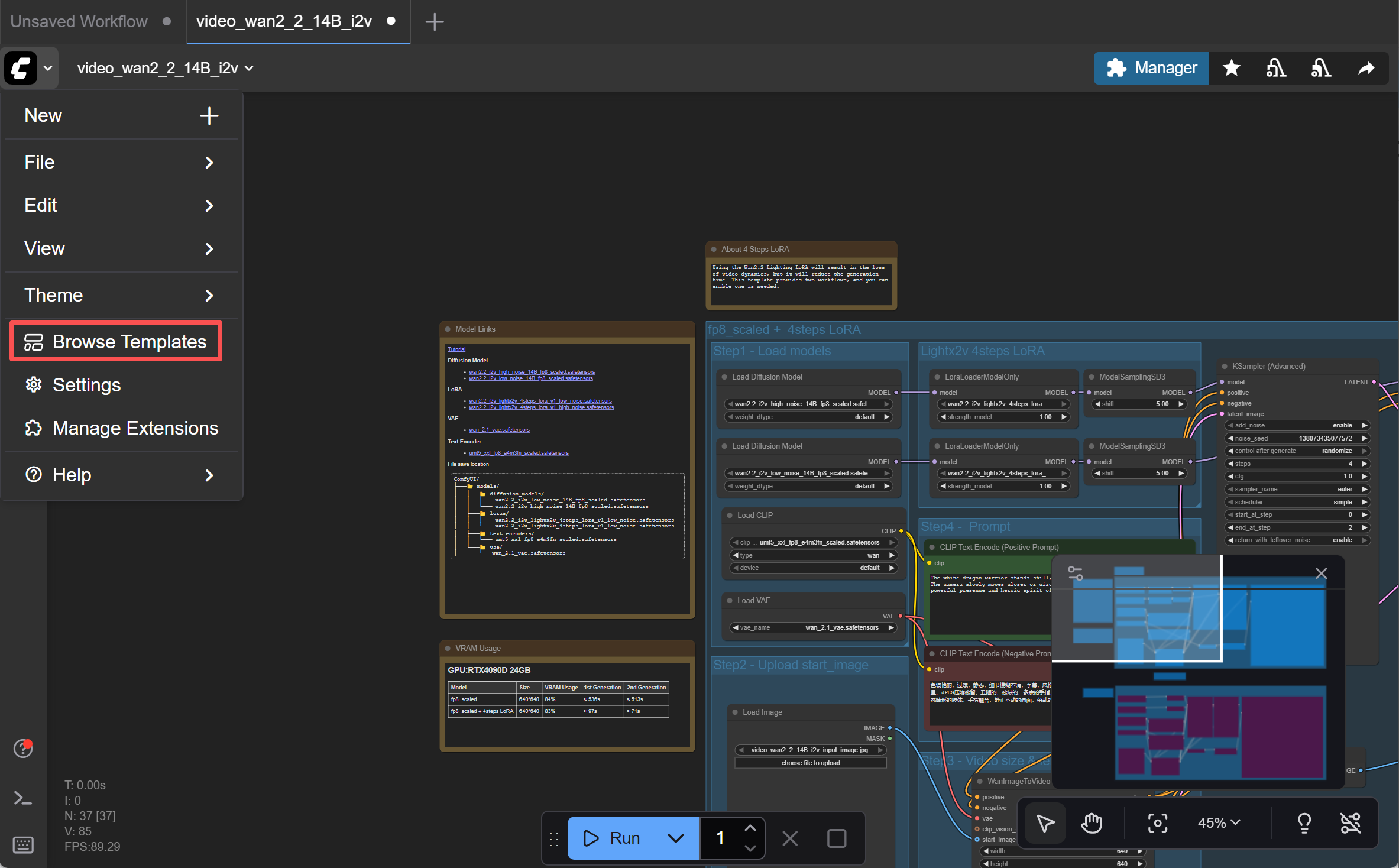This screenshot has width=1399, height=868.
Task: Increase batch count with up stepper arrow
Action: click(x=750, y=828)
